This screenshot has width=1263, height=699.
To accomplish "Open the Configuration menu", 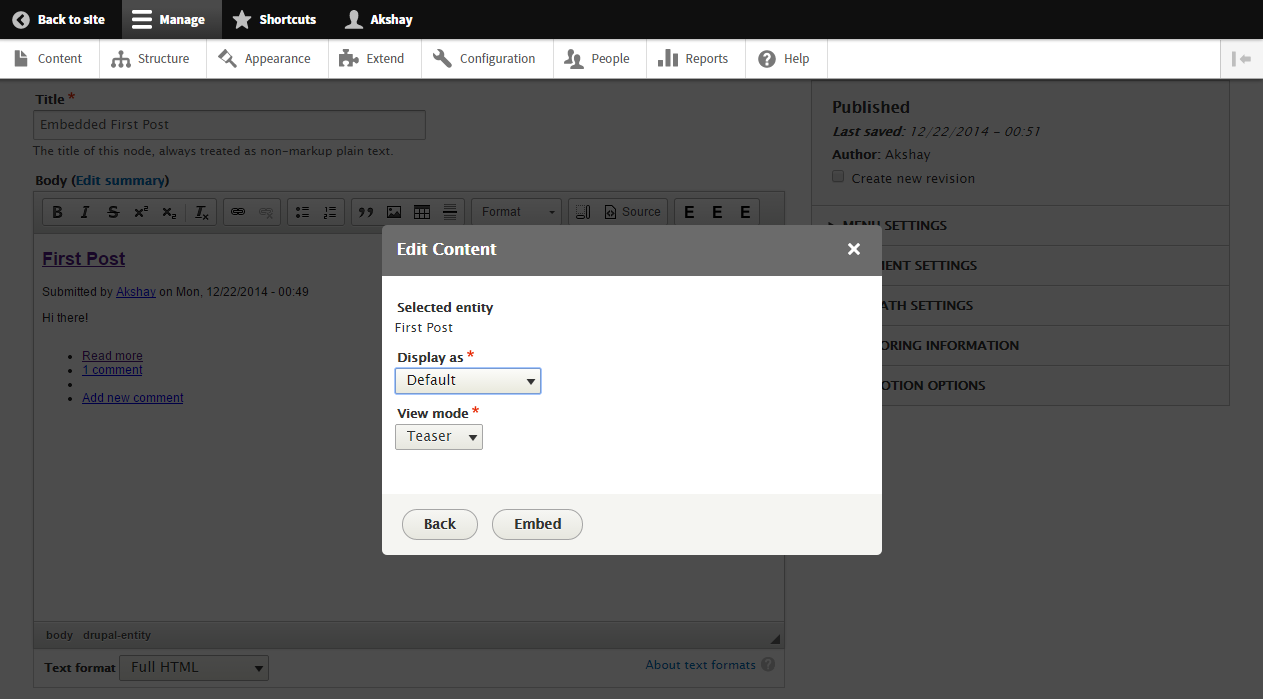I will pyautogui.click(x=485, y=59).
